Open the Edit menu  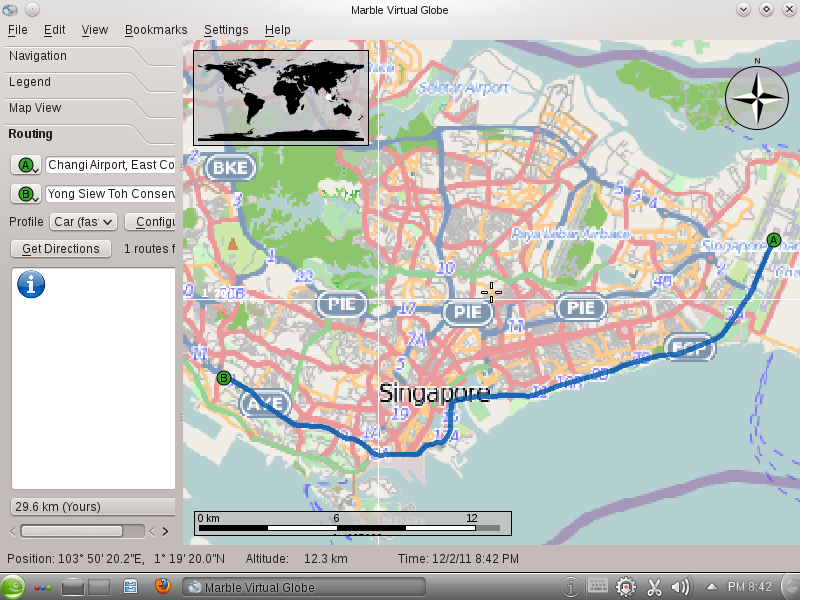(x=54, y=30)
